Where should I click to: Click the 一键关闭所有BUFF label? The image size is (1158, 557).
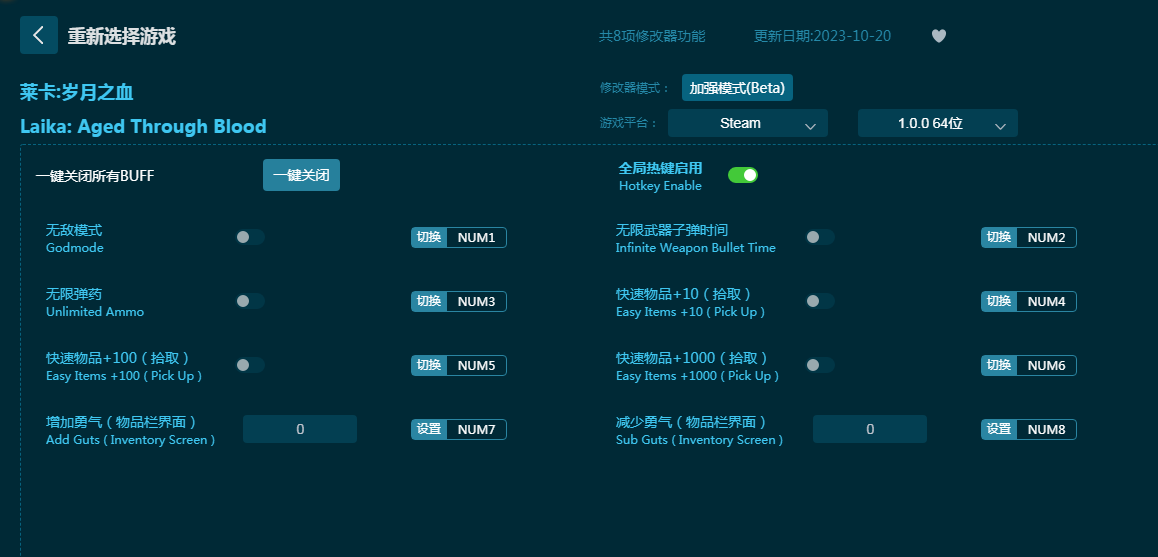pos(95,176)
